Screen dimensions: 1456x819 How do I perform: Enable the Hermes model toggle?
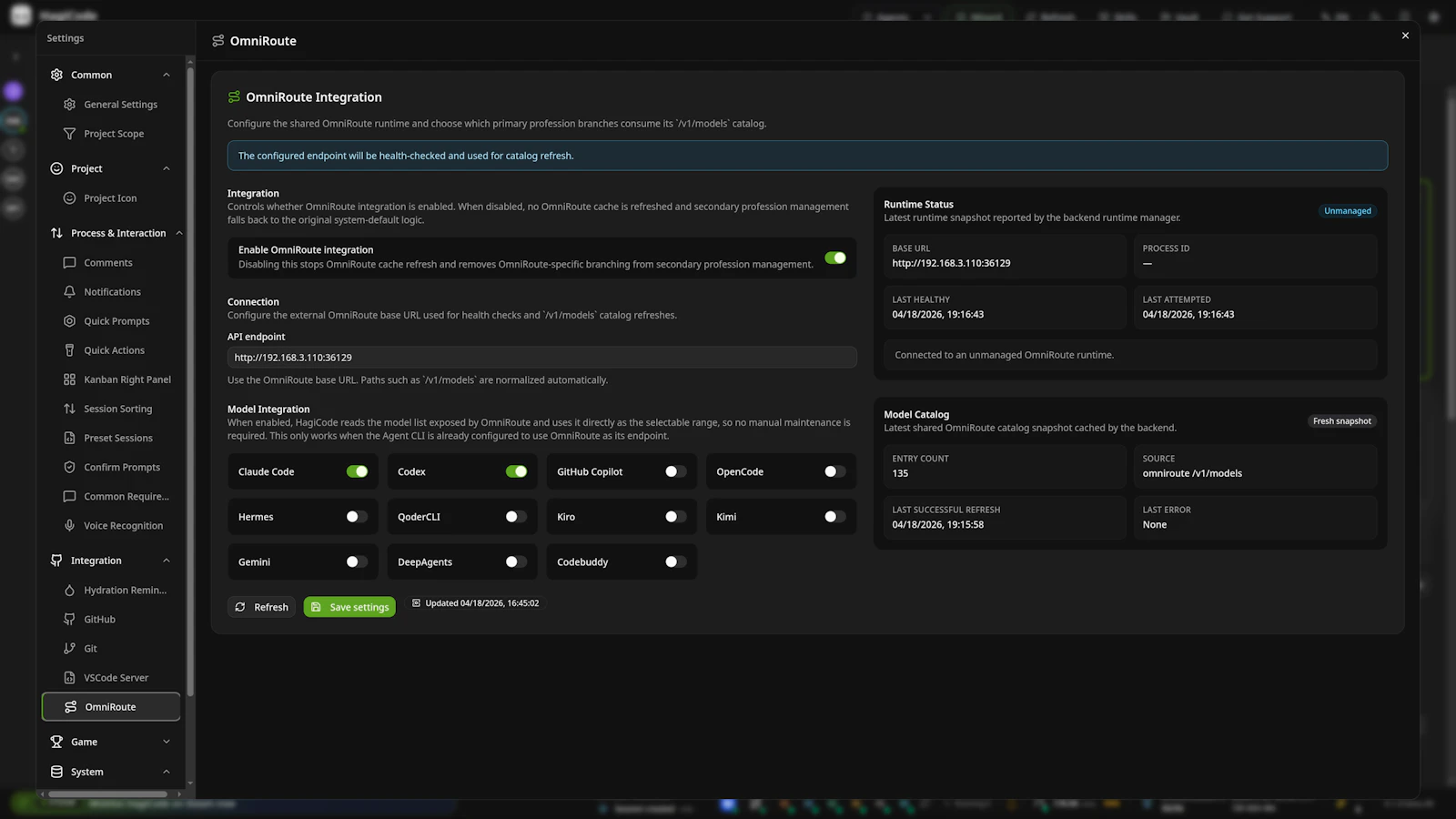point(358,516)
